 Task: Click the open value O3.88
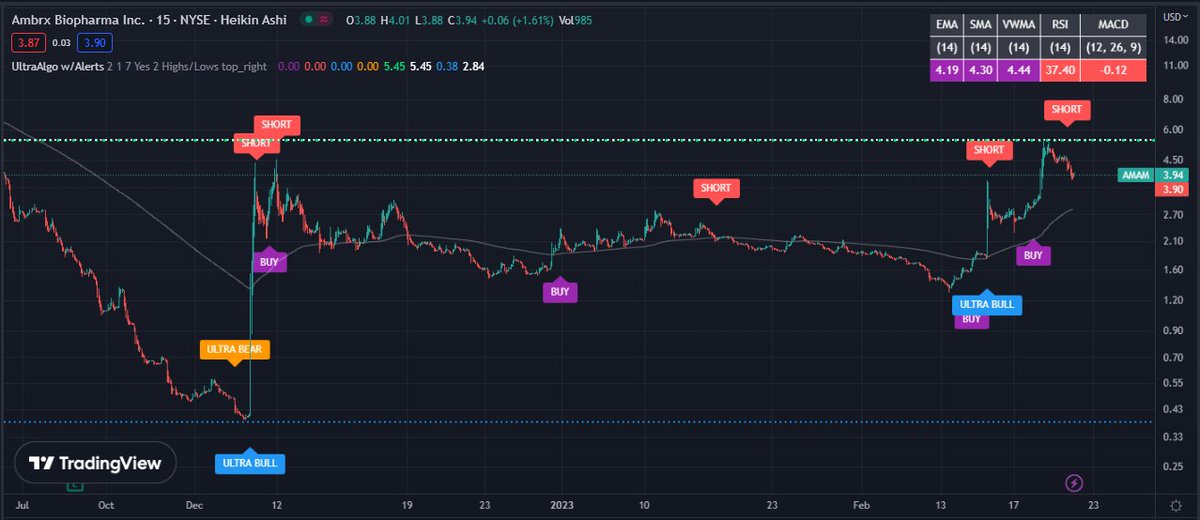point(362,19)
